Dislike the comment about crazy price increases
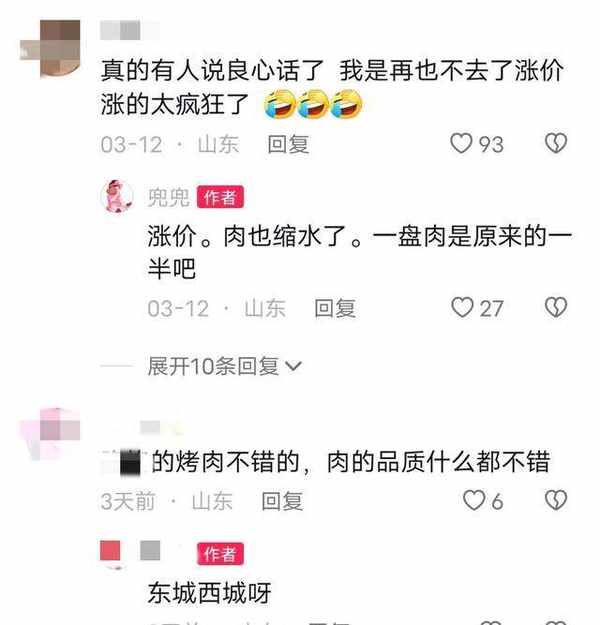Image resolution: width=600 pixels, height=625 pixels. pyautogui.click(x=556, y=143)
